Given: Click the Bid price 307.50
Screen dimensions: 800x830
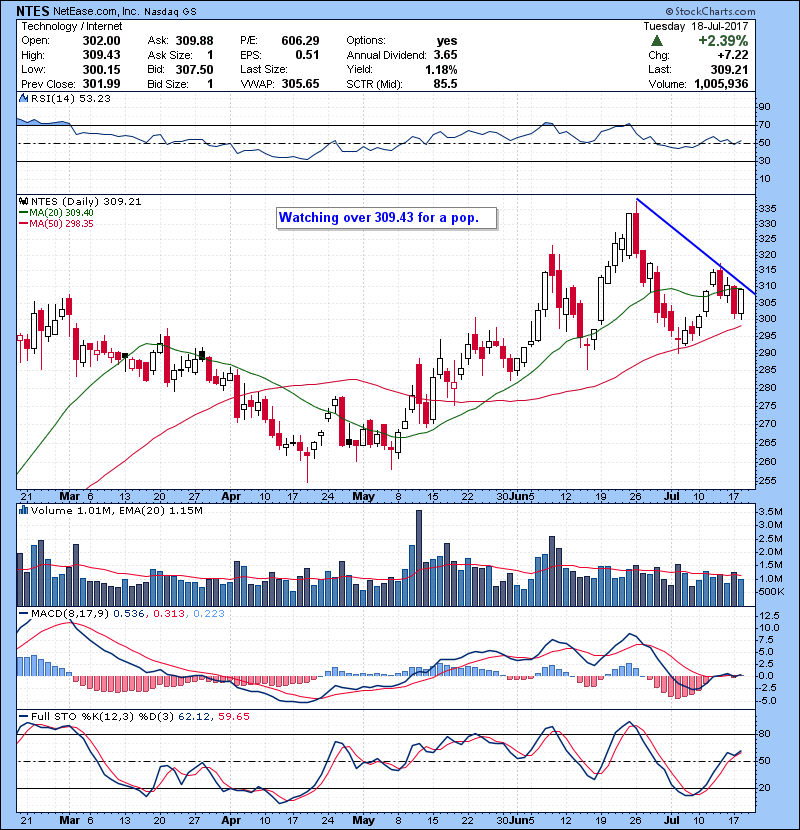Looking at the screenshot, I should coord(194,70).
